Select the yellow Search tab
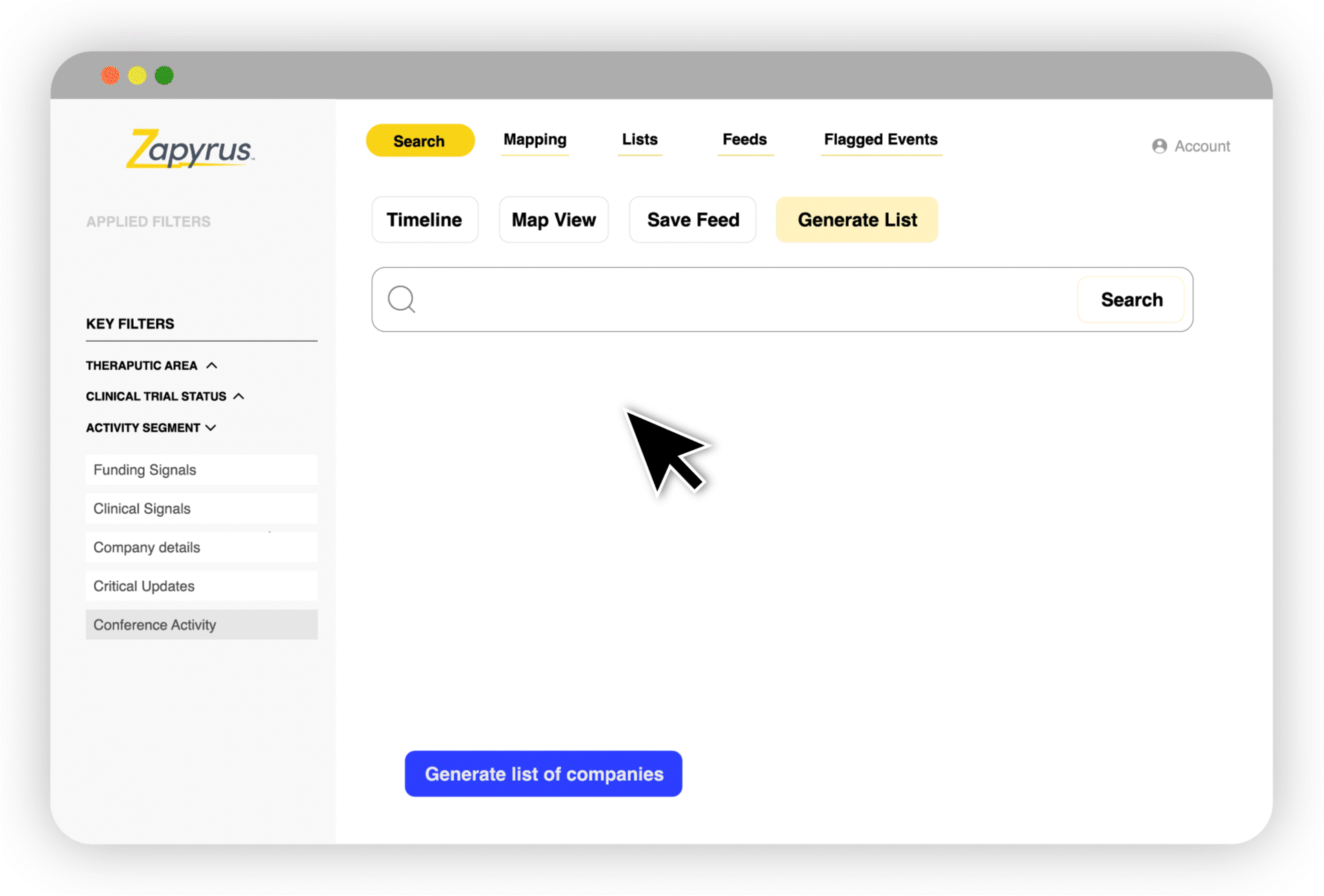The image size is (1324, 896). (419, 141)
